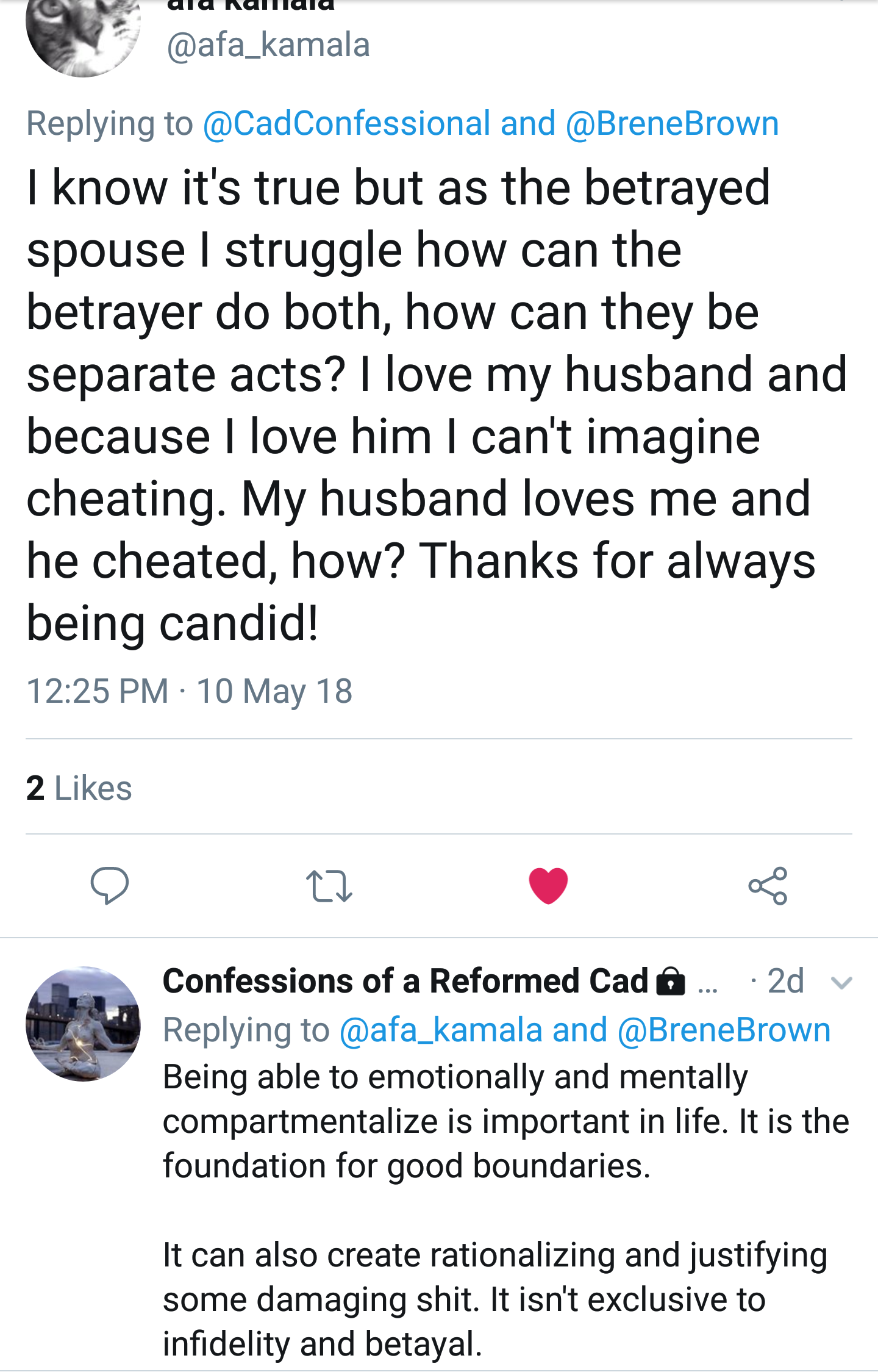Unlike the tweet with the red heart
The image size is (878, 1372).
pos(548,885)
